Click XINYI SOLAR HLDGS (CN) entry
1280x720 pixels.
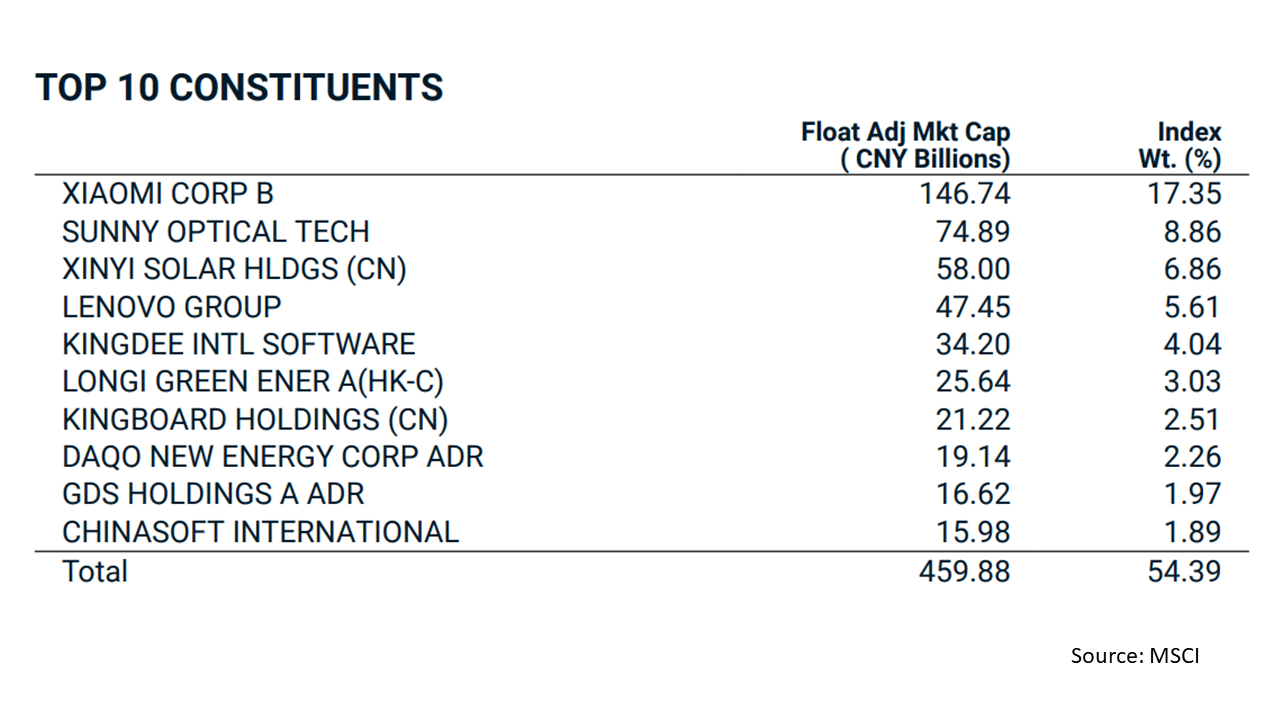click(x=234, y=269)
